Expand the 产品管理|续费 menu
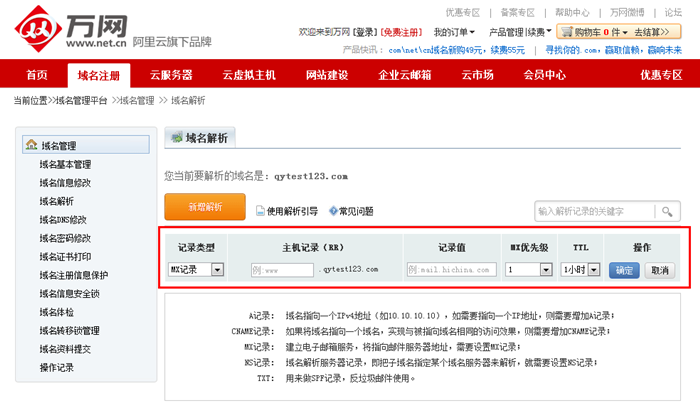 point(520,32)
